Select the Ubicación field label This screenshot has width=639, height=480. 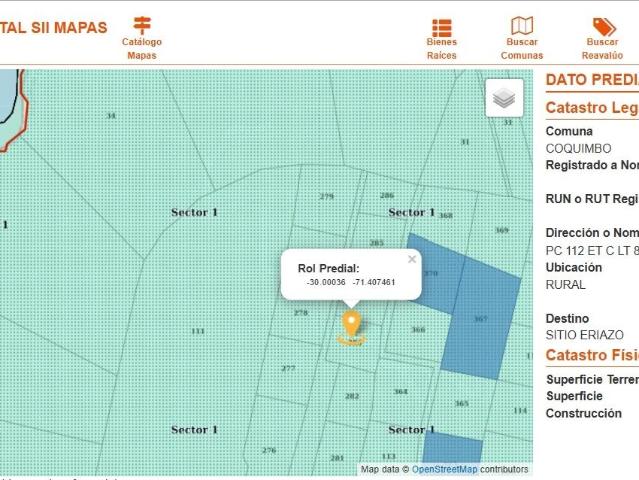click(x=574, y=267)
